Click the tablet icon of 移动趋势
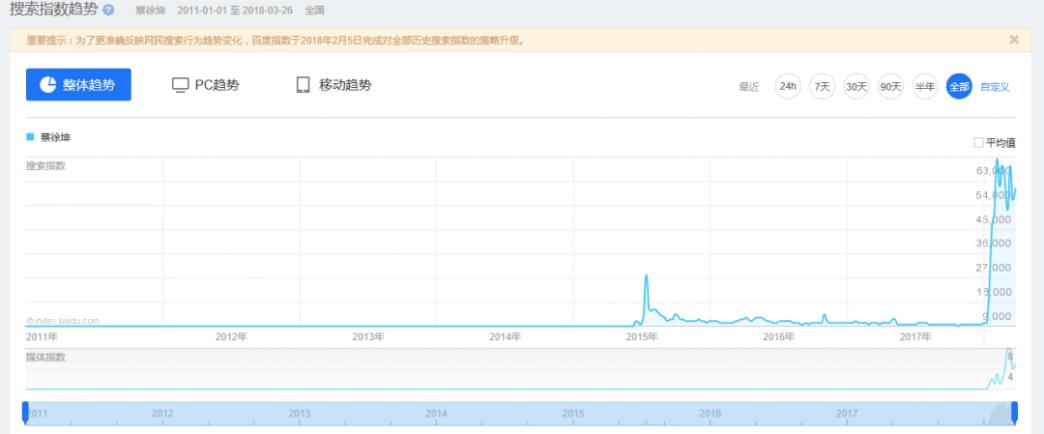1044x434 pixels. pyautogui.click(x=303, y=85)
